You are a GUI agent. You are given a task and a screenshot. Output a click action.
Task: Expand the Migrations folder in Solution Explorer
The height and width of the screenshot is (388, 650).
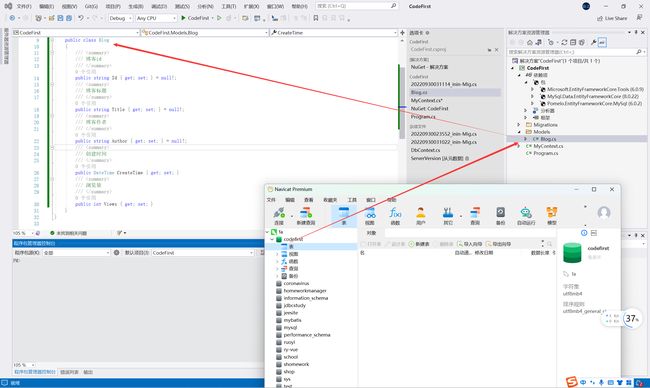pyautogui.click(x=519, y=125)
